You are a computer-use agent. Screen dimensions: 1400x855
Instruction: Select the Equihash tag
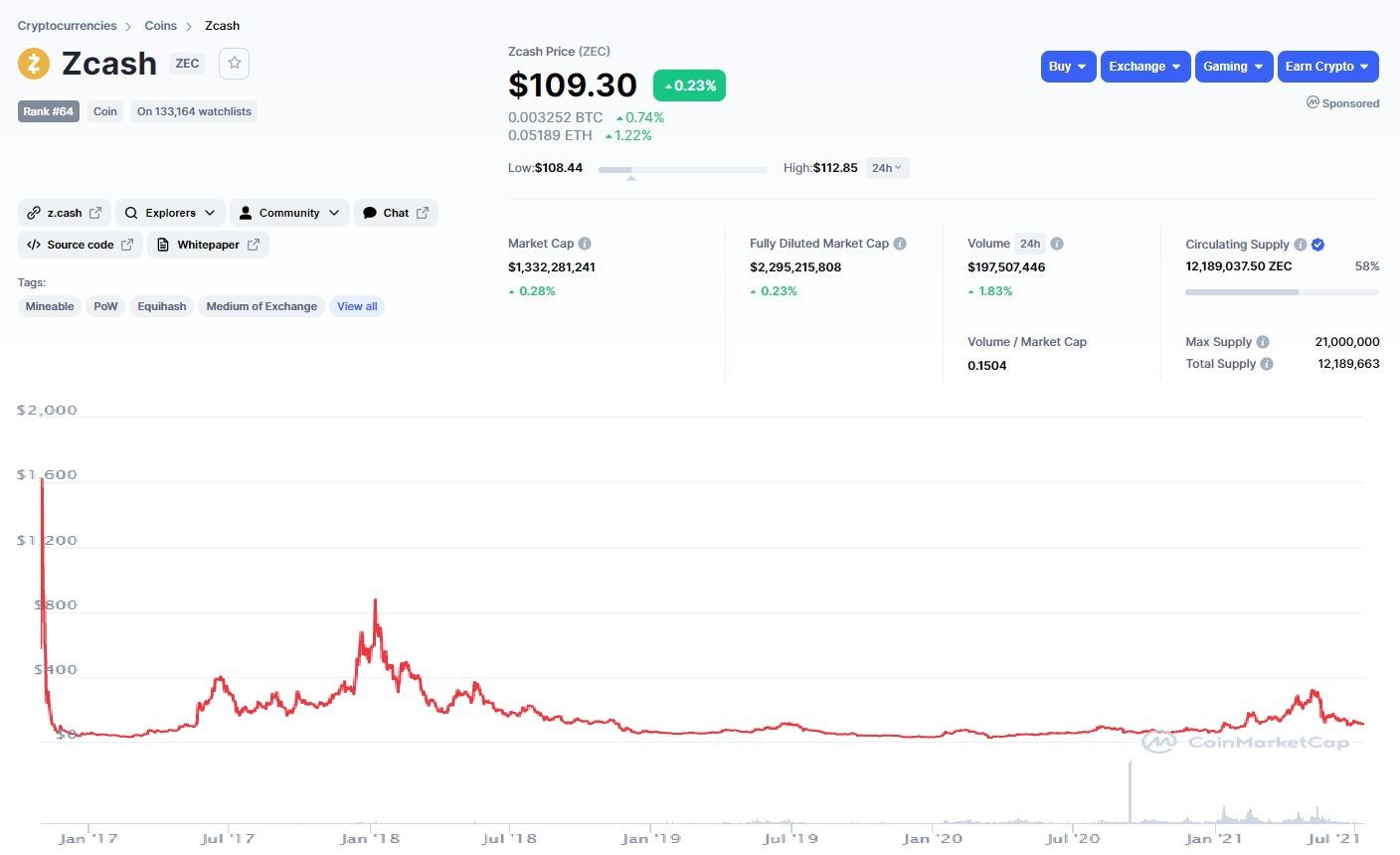[x=162, y=306]
